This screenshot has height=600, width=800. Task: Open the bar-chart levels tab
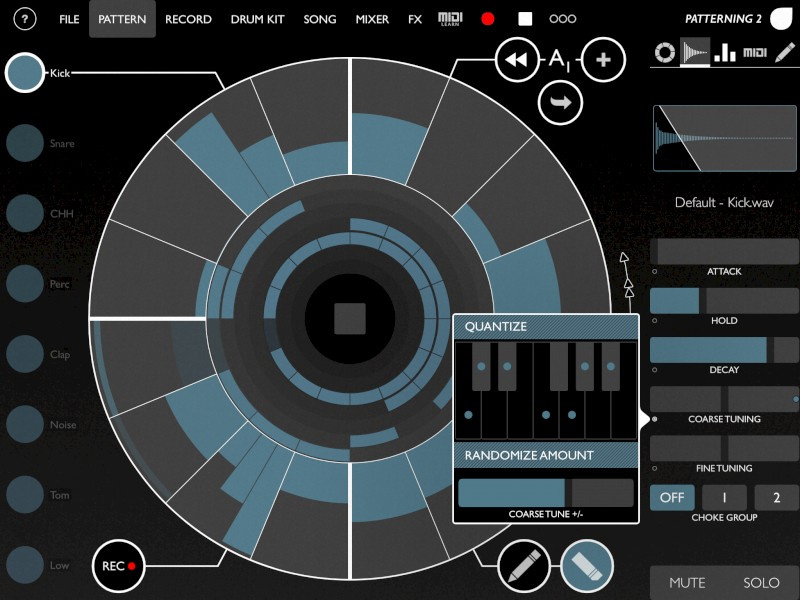click(x=725, y=52)
